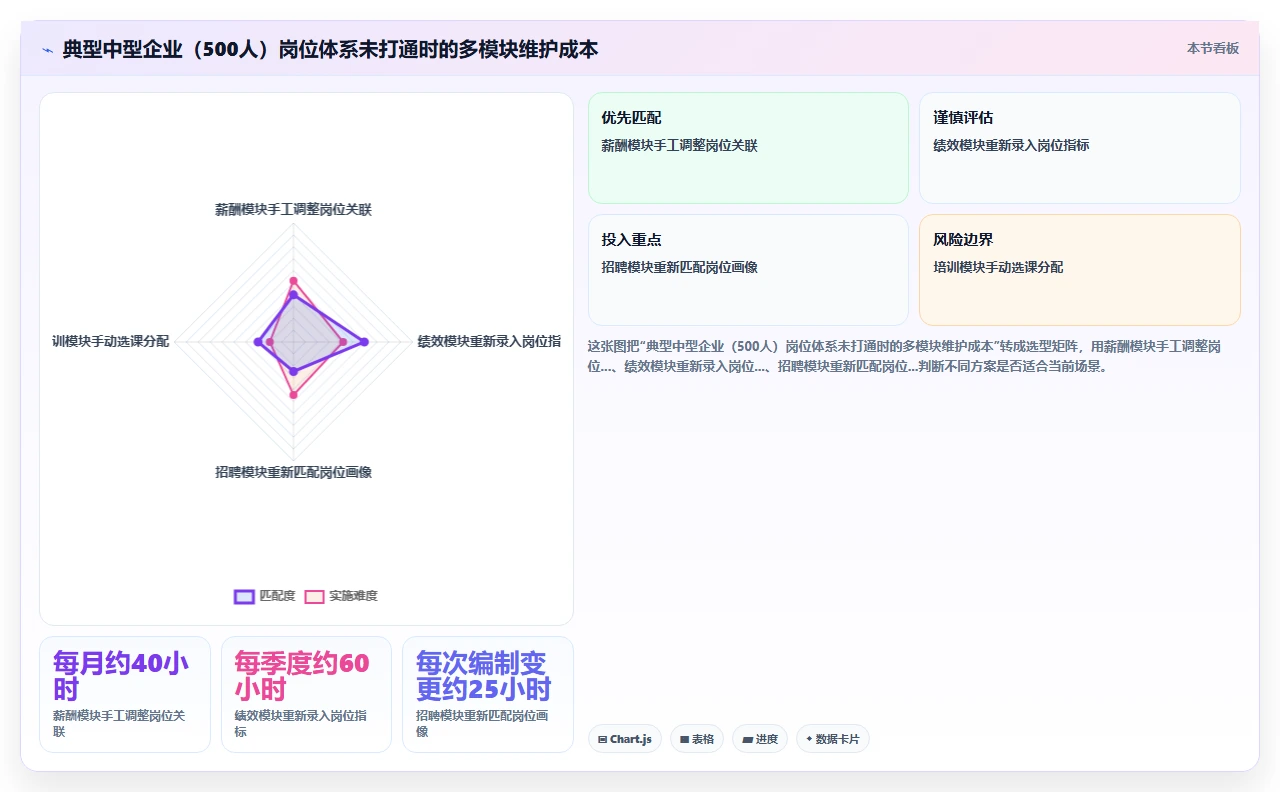Select the 进度 tag

[x=760, y=739]
